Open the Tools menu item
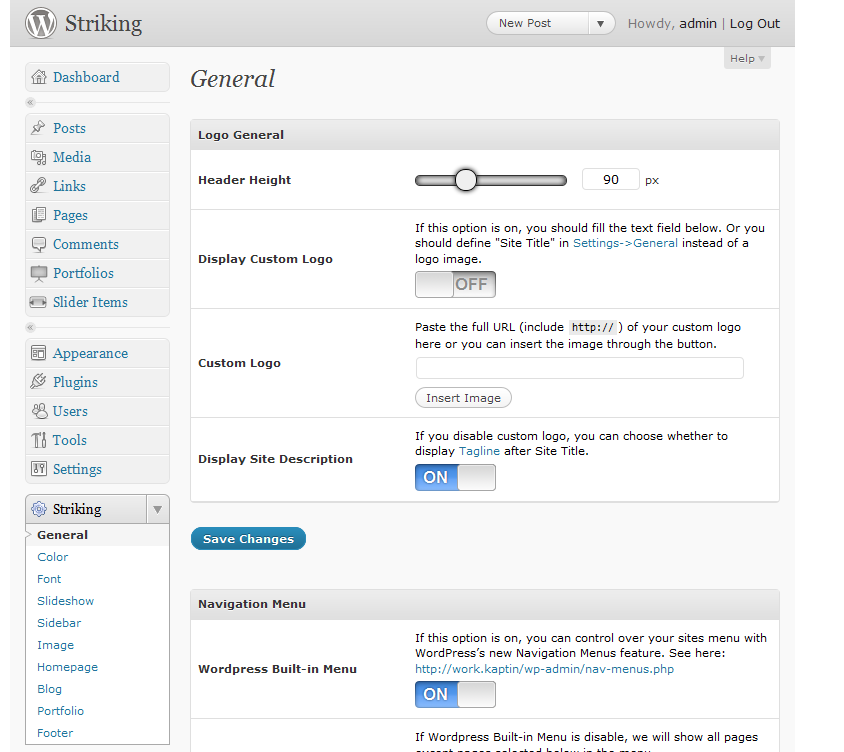Viewport: 844px width, 752px height. [97, 440]
